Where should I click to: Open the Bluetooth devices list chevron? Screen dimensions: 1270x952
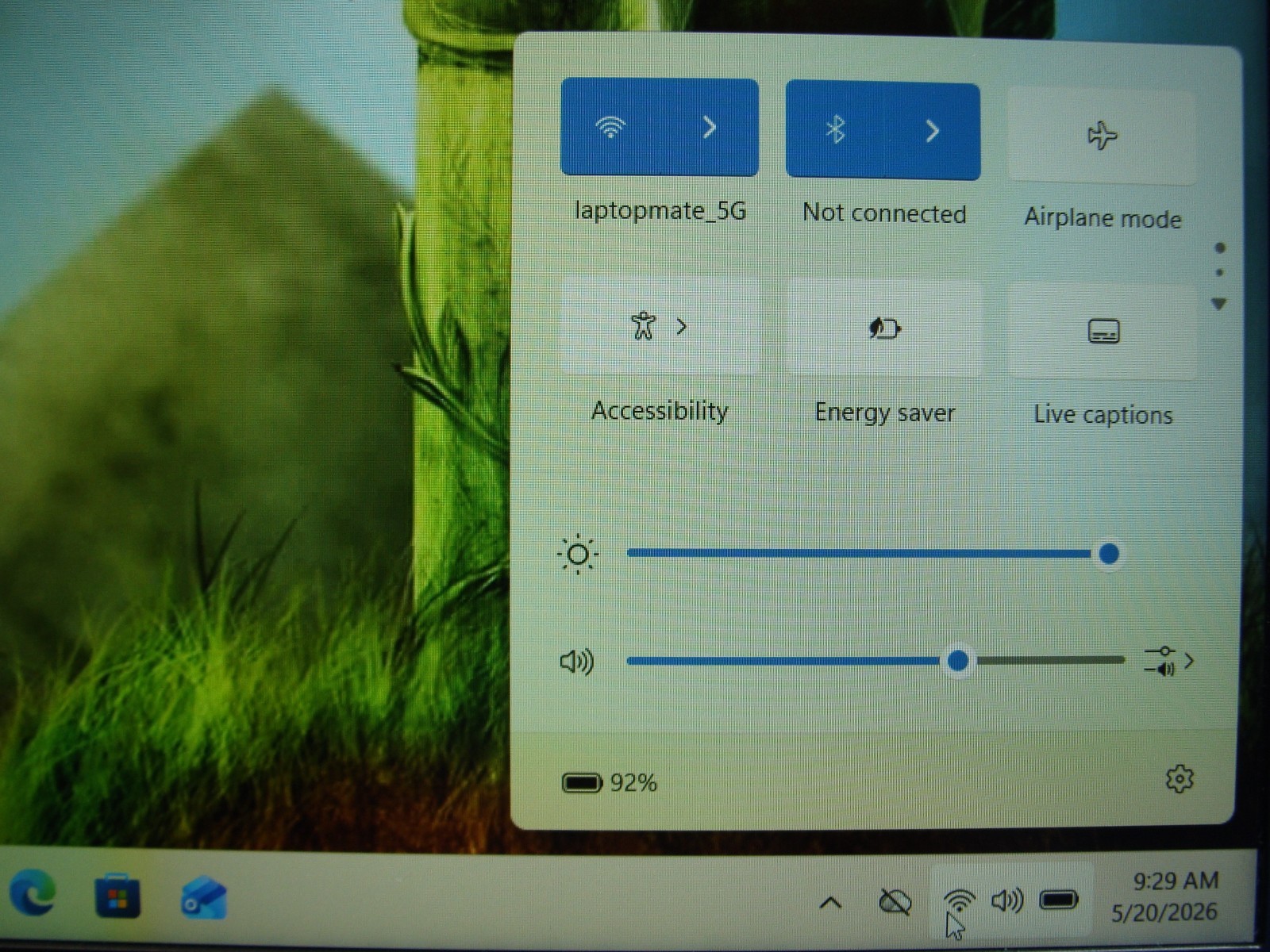tap(932, 131)
